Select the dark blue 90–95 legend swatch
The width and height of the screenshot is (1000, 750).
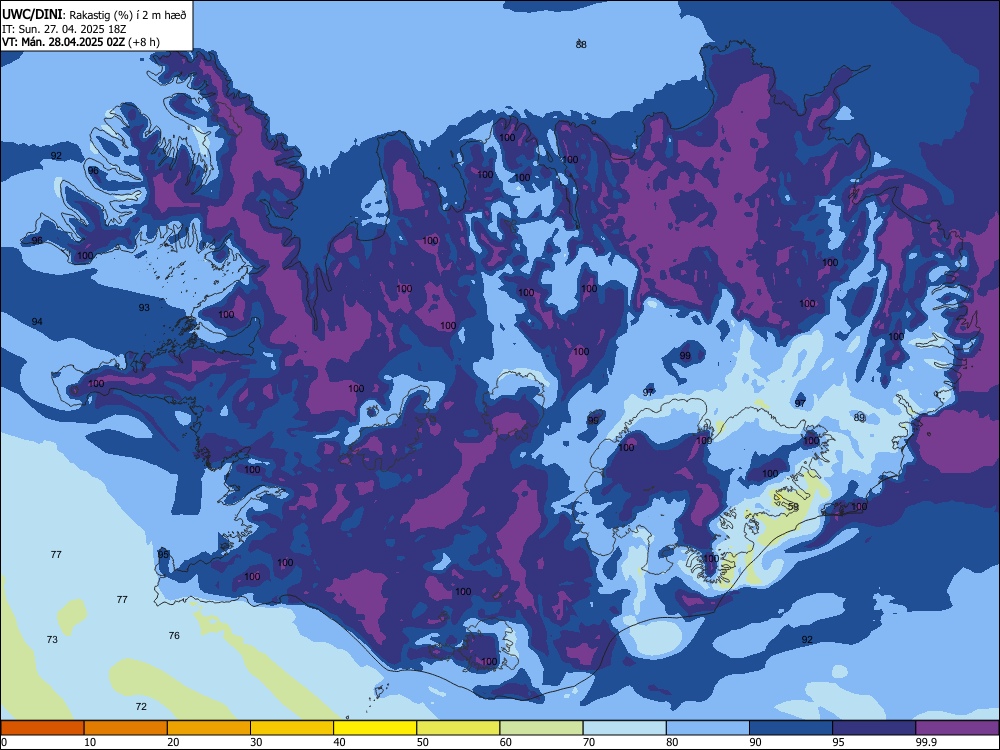(x=791, y=728)
